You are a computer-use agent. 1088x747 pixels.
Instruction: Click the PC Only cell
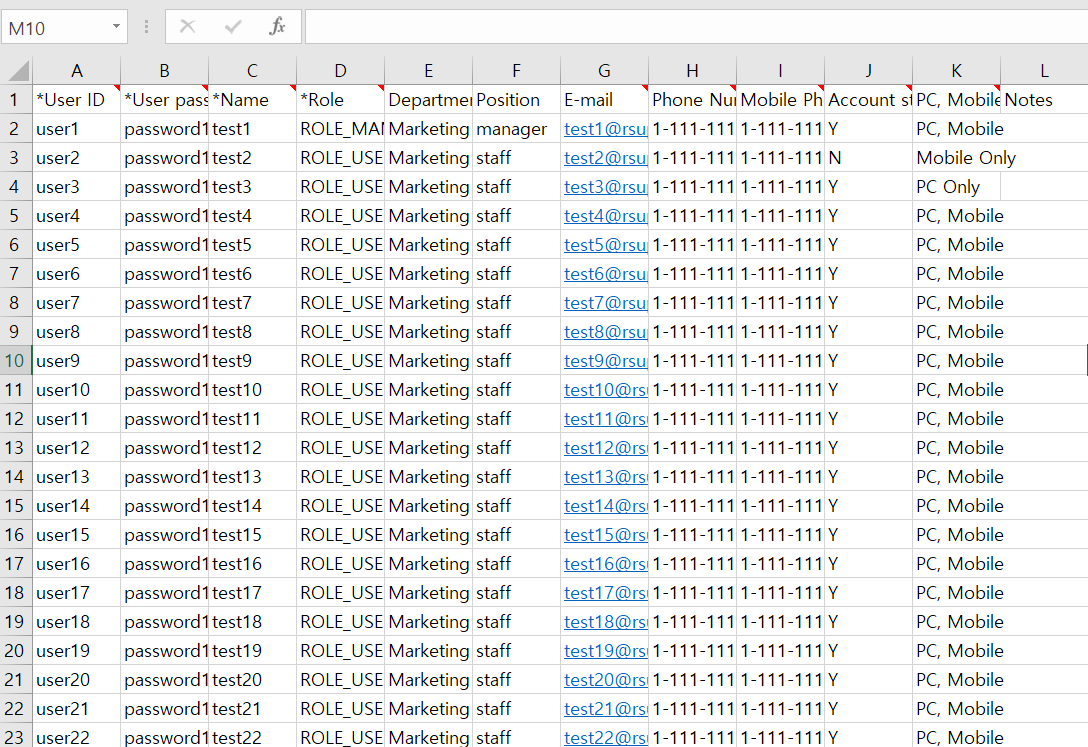coord(956,187)
